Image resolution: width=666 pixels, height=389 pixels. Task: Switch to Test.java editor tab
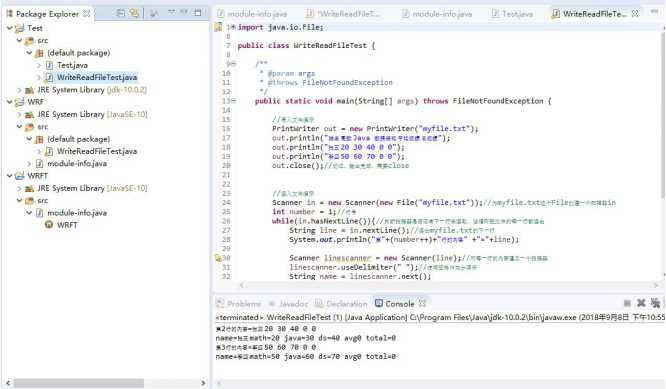click(512, 14)
